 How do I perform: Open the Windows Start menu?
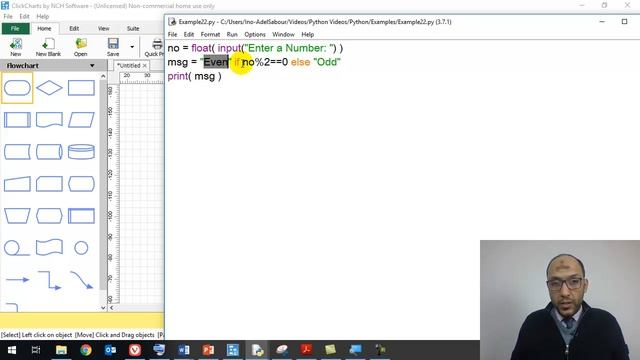(x=12, y=350)
